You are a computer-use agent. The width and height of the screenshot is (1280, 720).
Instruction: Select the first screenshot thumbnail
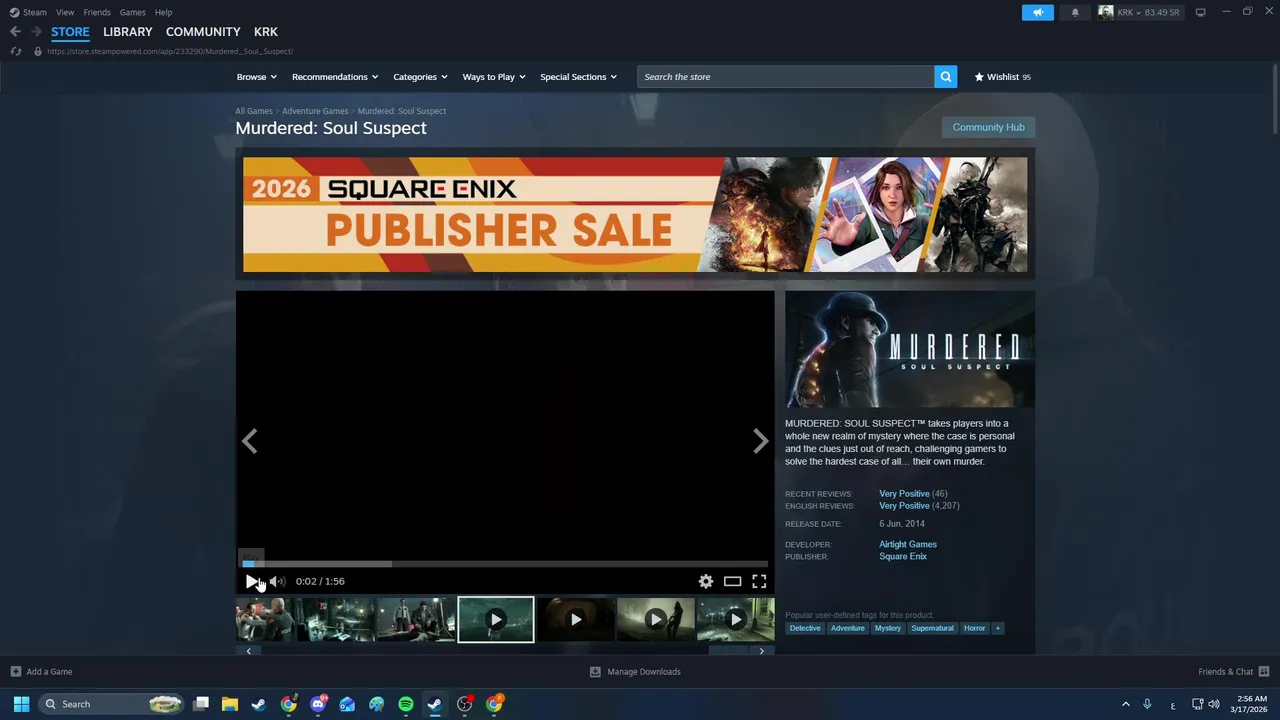coord(265,620)
